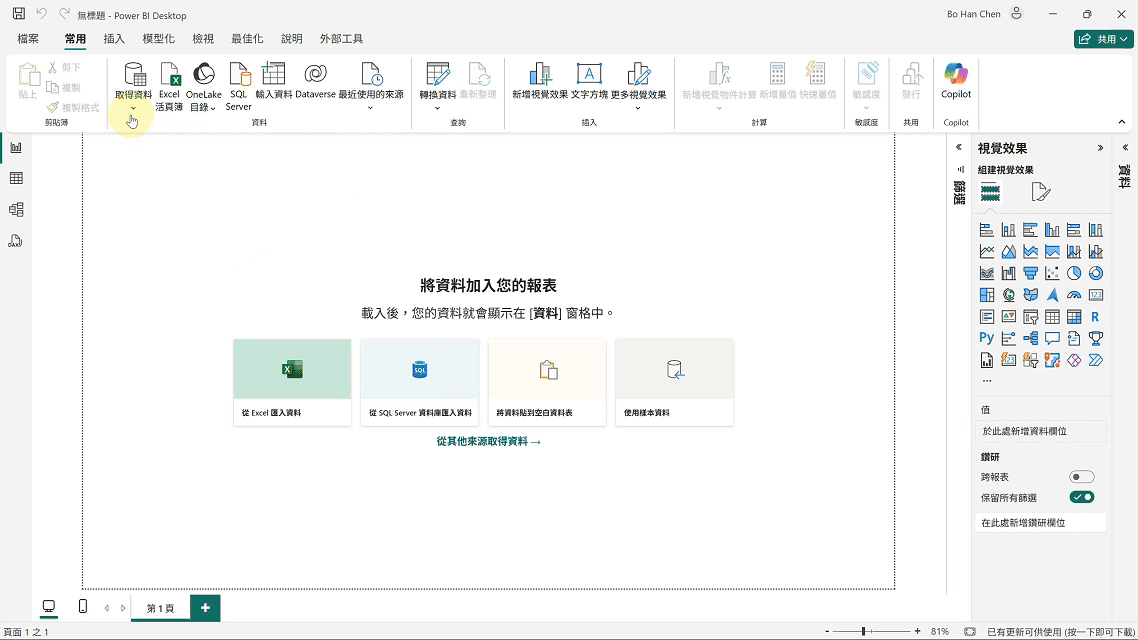
Task: Click the green 共用 share button
Action: click(x=1103, y=39)
